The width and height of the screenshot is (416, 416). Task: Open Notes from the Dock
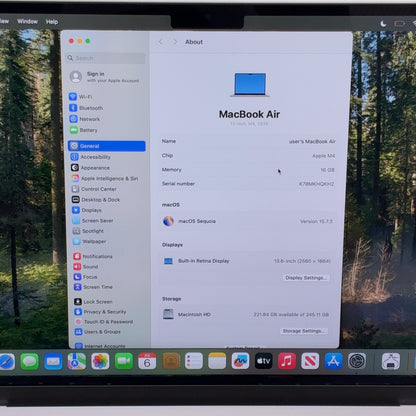tap(217, 361)
